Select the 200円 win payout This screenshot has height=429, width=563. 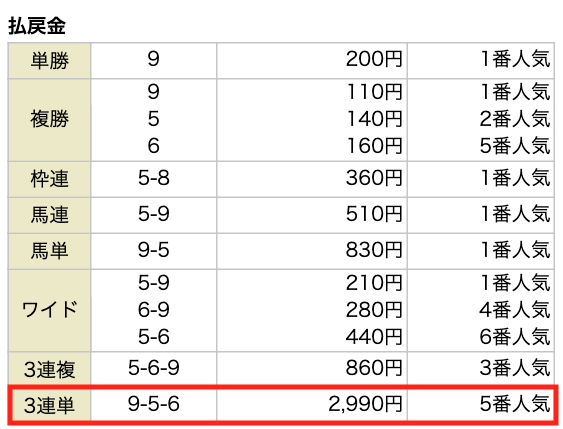pos(374,59)
